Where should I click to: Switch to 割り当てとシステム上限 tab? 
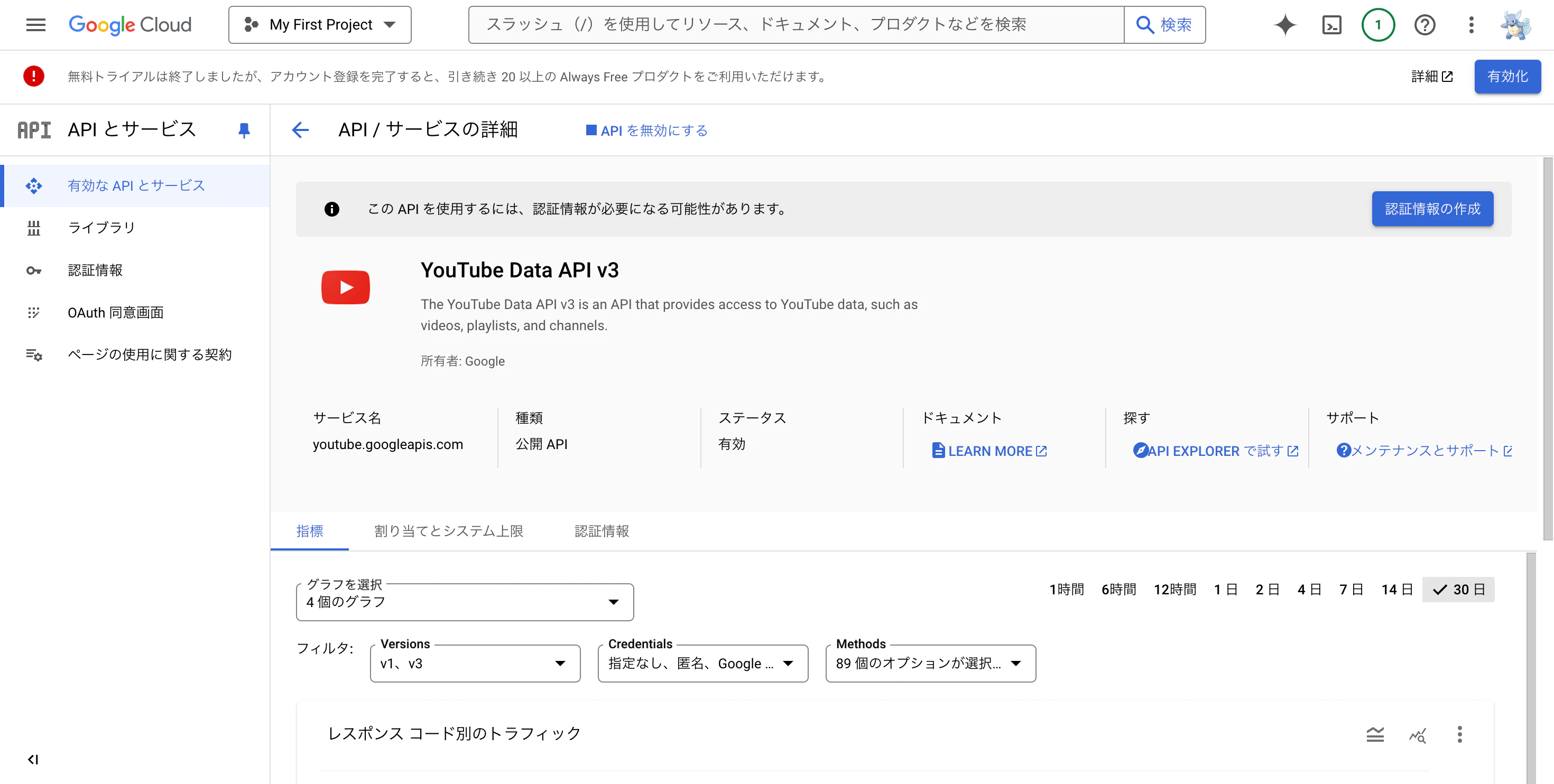click(448, 531)
